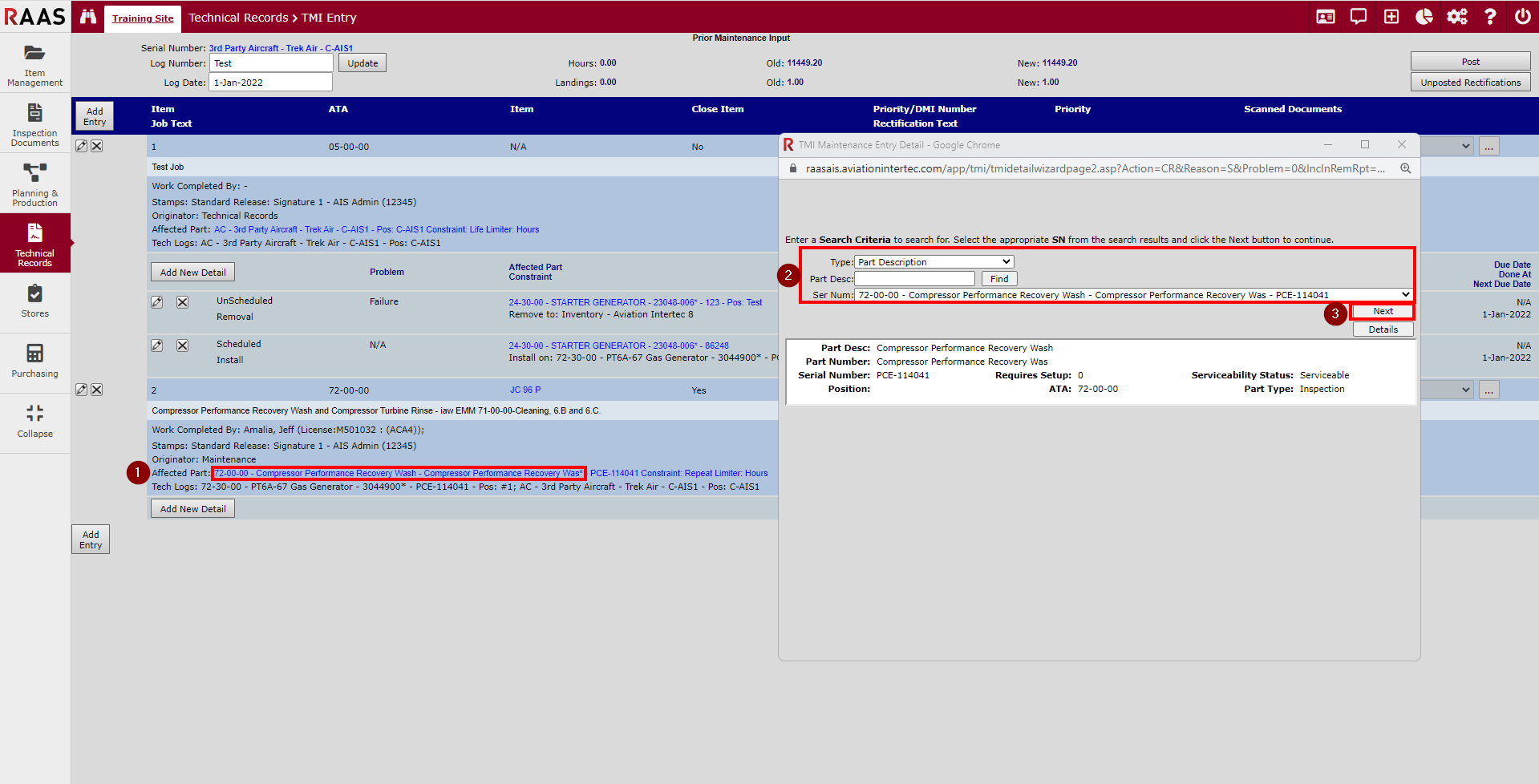Open STARTER GENERATOR 123 Pos Test link
The image size is (1539, 784).
click(635, 302)
